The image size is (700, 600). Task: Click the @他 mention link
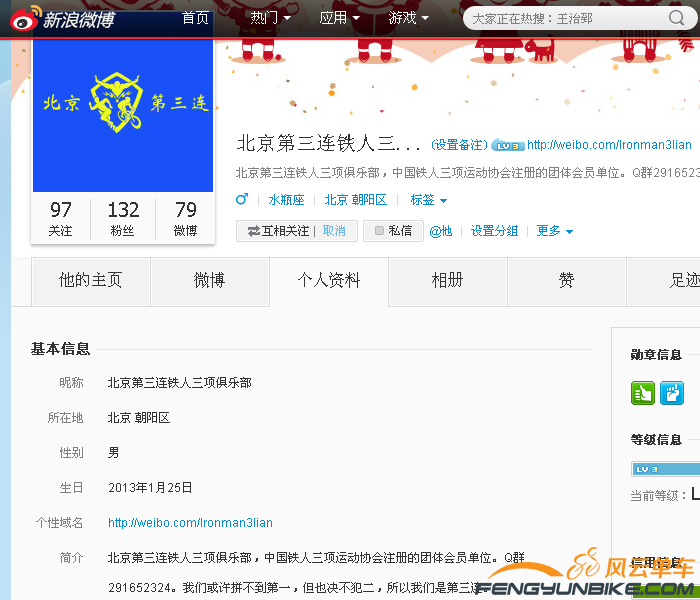tap(441, 231)
